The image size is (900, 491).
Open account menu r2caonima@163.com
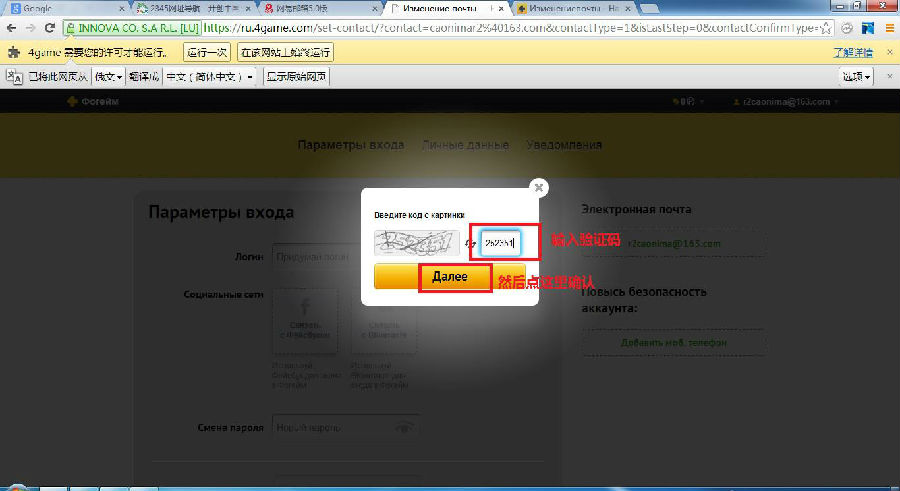tap(785, 101)
